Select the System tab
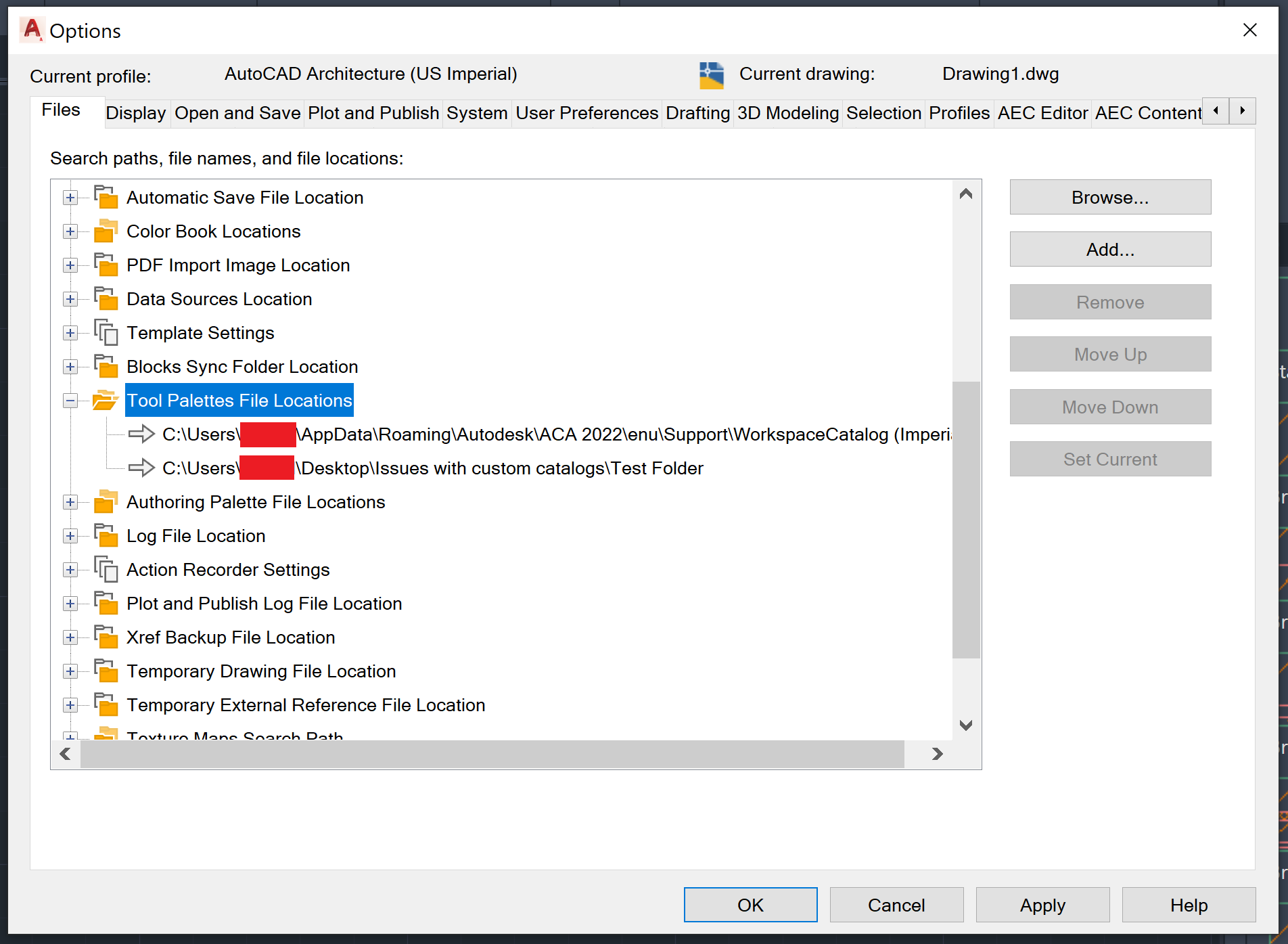The image size is (1288, 944). [x=477, y=113]
